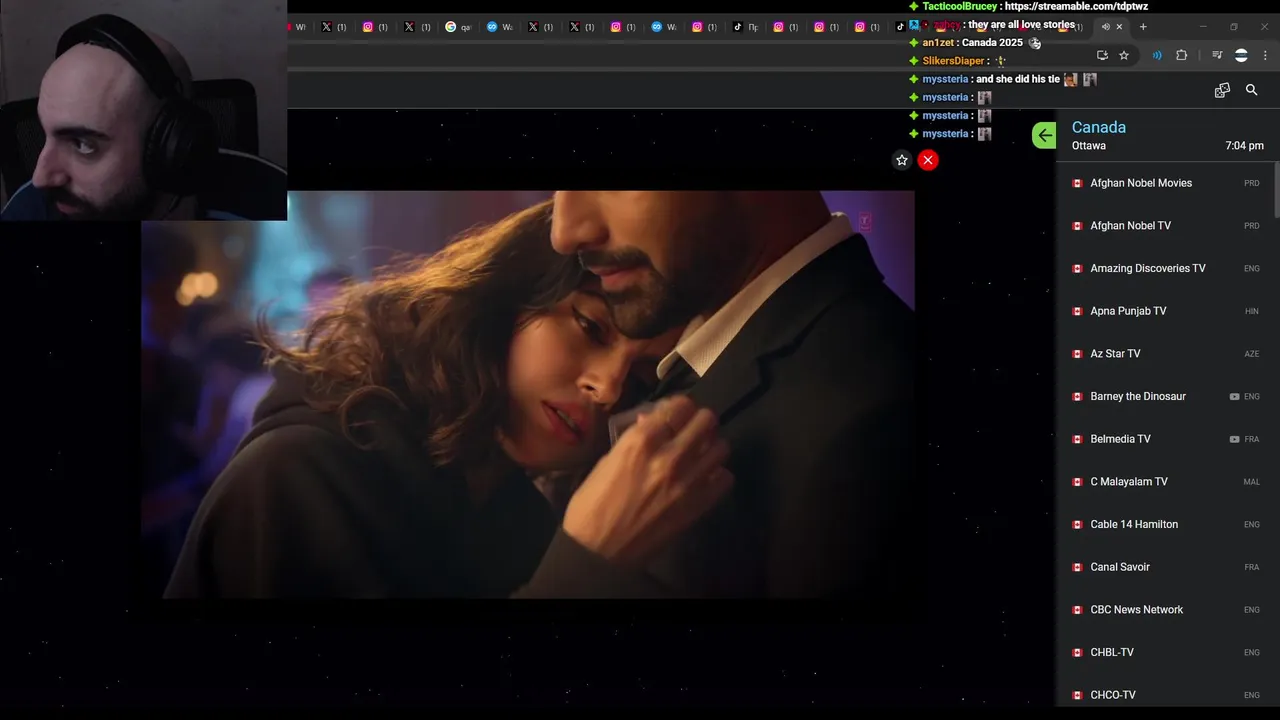This screenshot has width=1280, height=720.
Task: Open Apna Punjab TV channel
Action: point(1165,311)
